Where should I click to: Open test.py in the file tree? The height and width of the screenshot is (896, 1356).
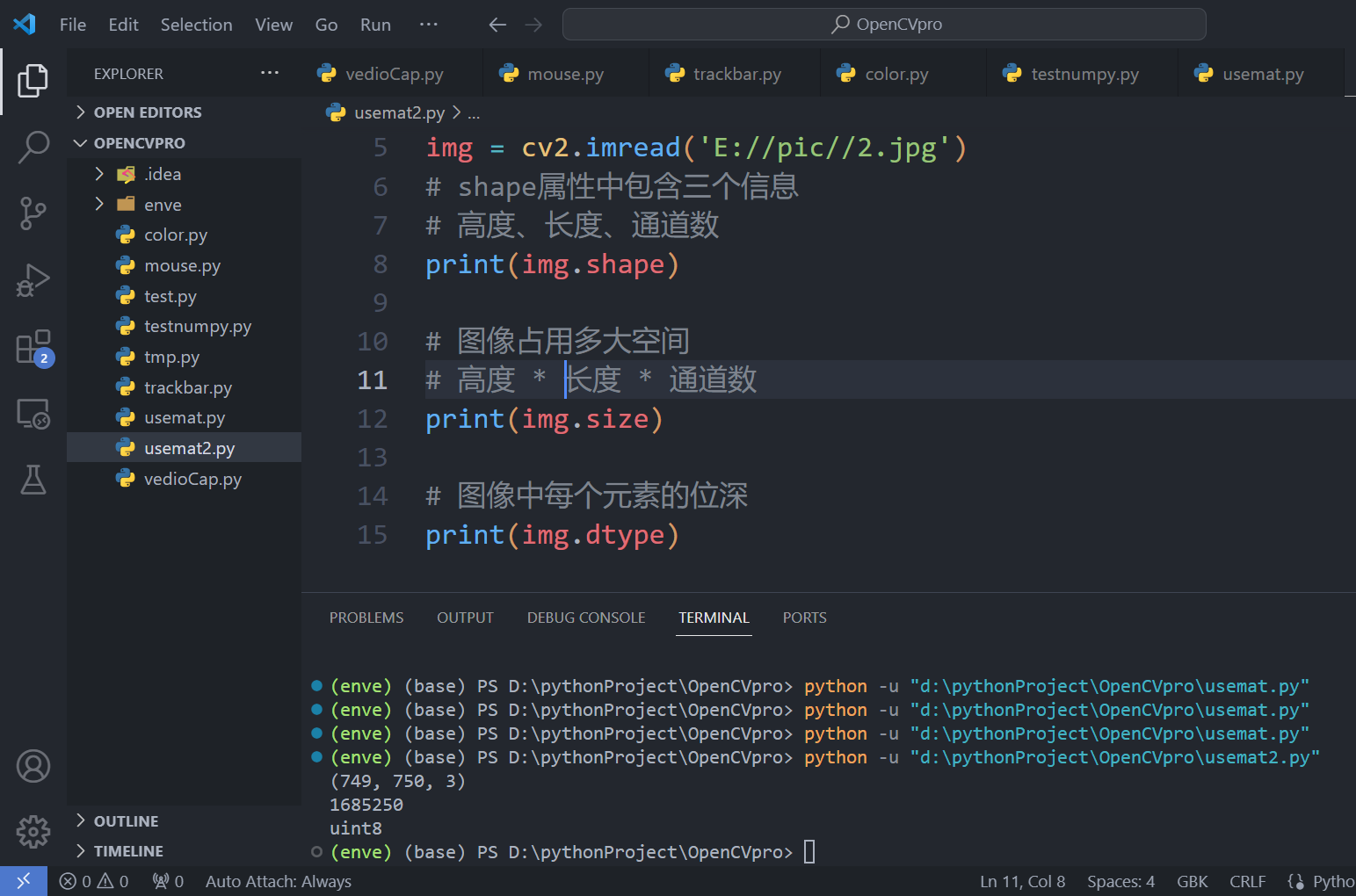coord(185,296)
